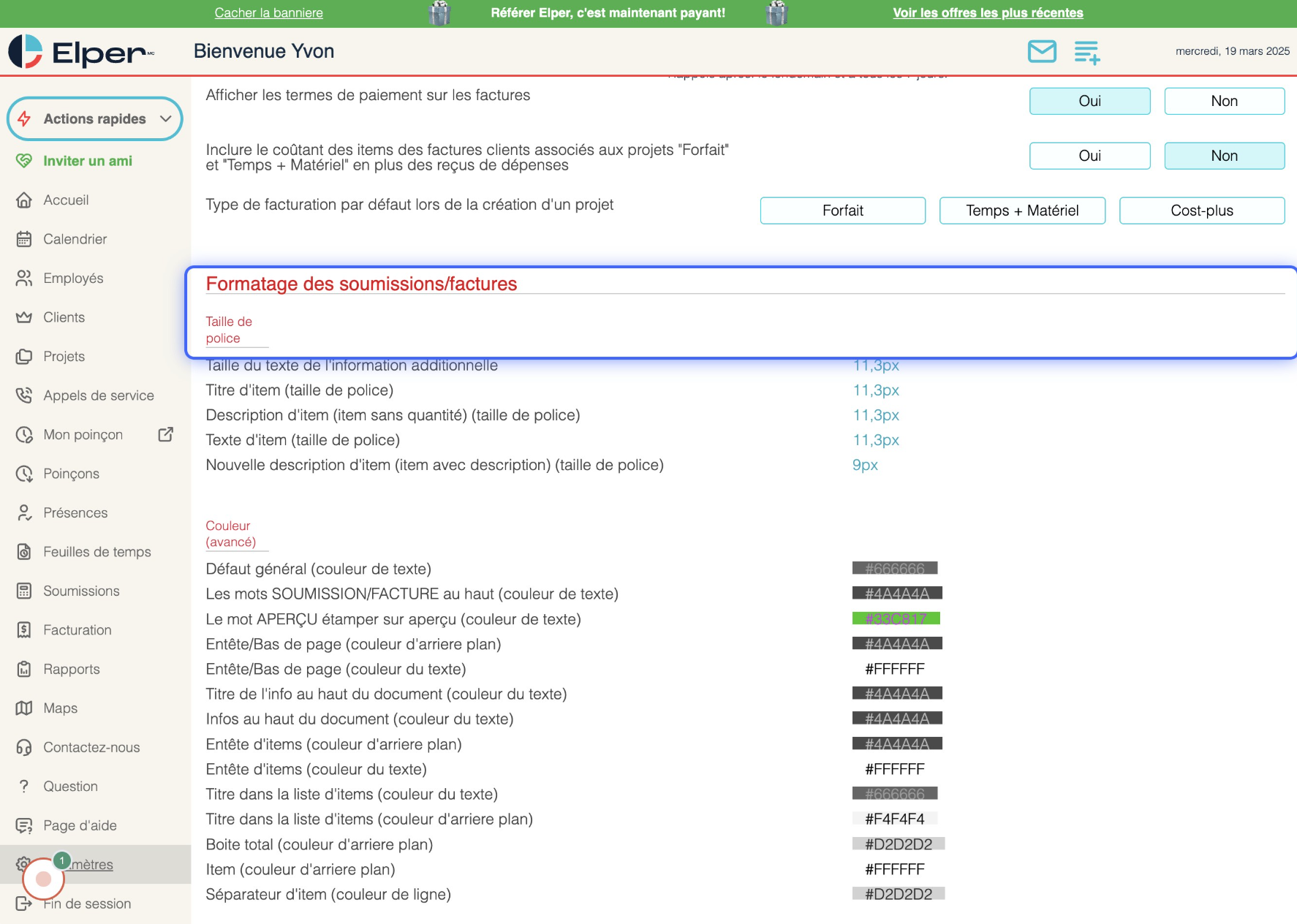
Task: Click the Fin de session logout icon
Action: (x=24, y=904)
